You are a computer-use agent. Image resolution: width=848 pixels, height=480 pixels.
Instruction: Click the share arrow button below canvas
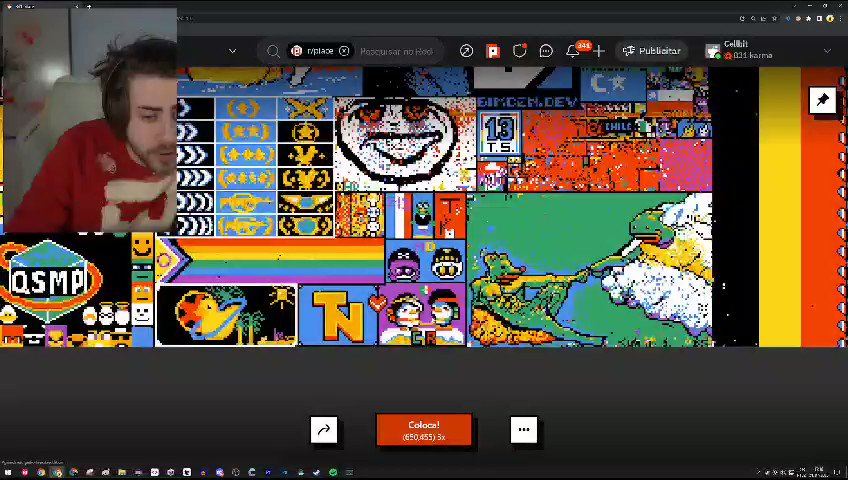click(323, 430)
